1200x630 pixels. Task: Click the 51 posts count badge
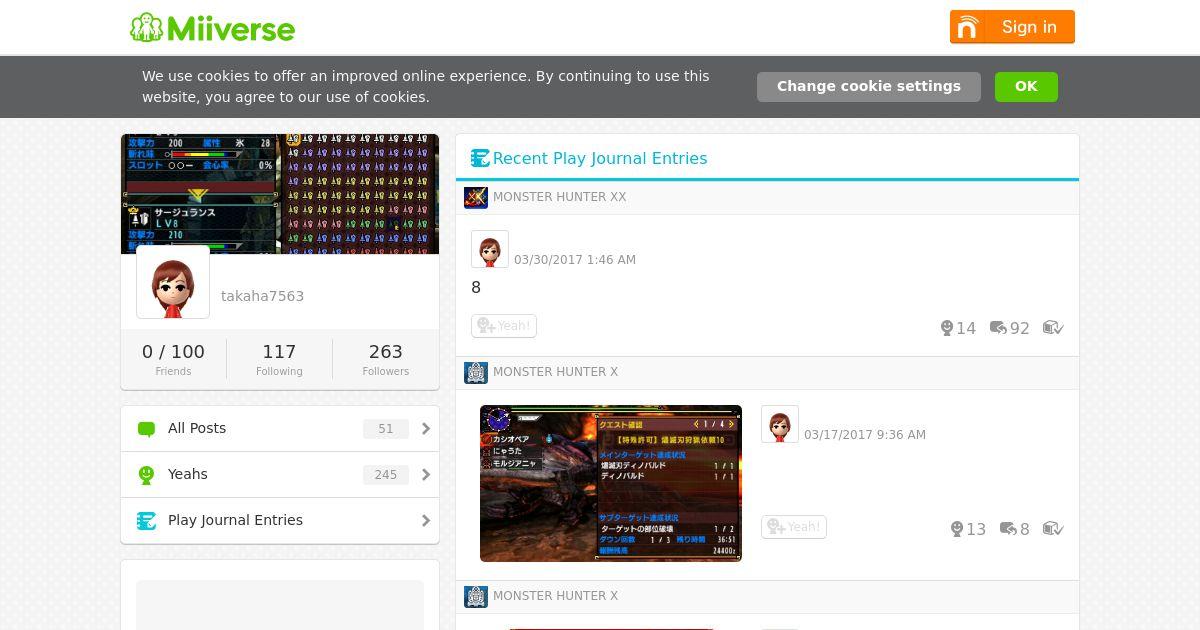click(x=386, y=429)
